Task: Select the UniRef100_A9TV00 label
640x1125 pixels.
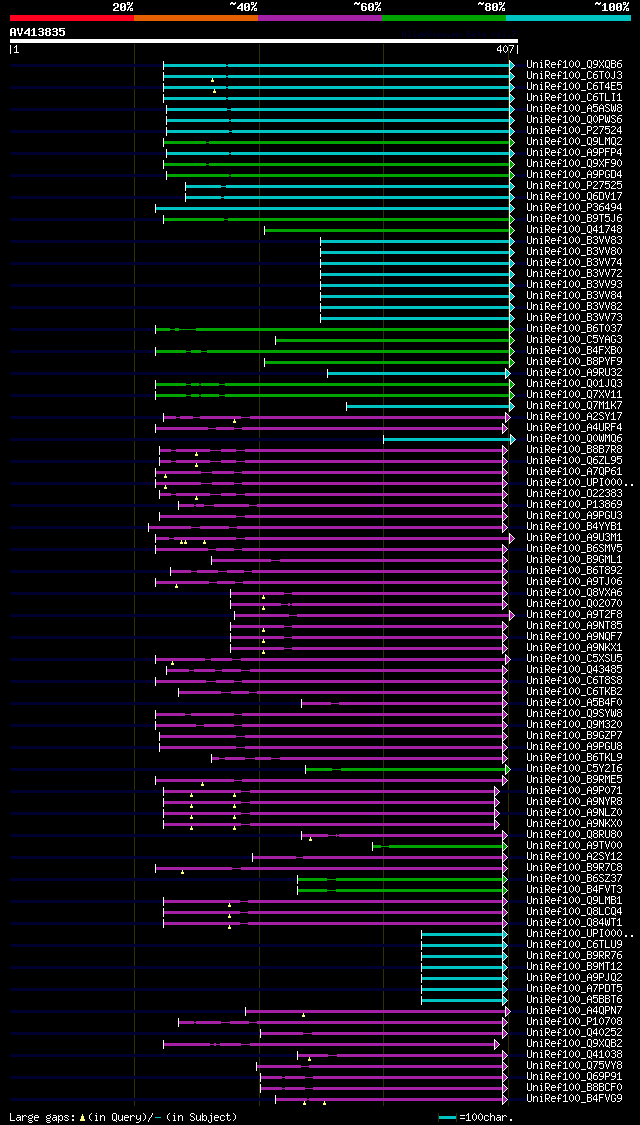Action: (x=574, y=846)
